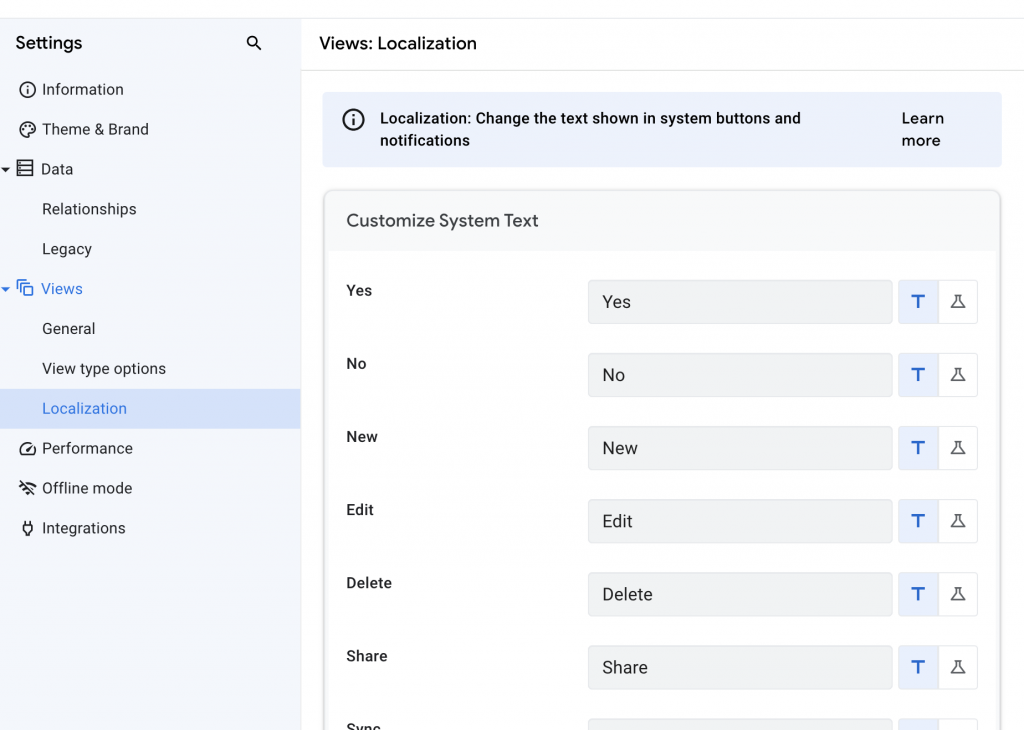Click the Offline mode icon
Screen dimensions: 1024x730
[x=27, y=488]
